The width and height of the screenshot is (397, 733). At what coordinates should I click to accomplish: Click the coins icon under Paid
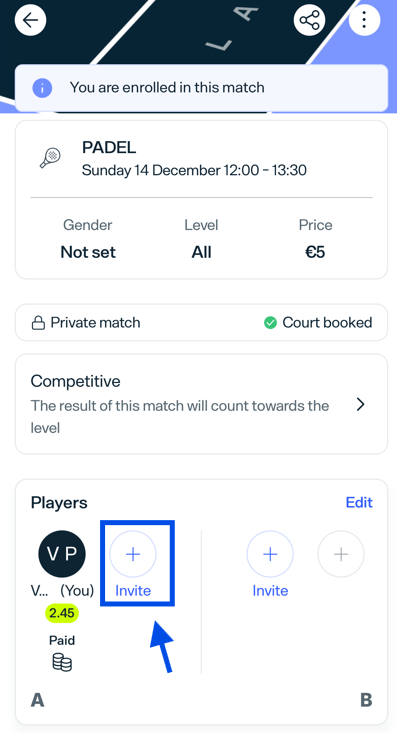[x=62, y=663]
